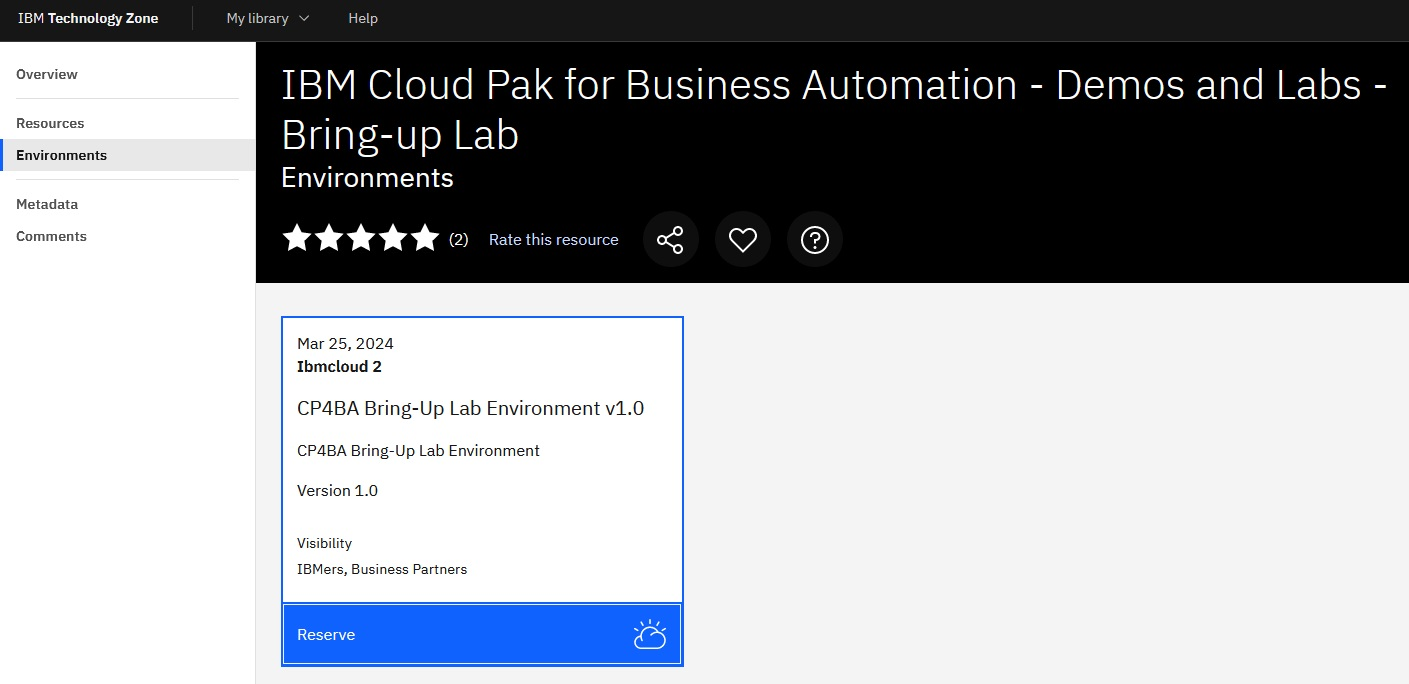Open the Help menu in the top bar
Image resolution: width=1409 pixels, height=684 pixels.
coord(363,18)
